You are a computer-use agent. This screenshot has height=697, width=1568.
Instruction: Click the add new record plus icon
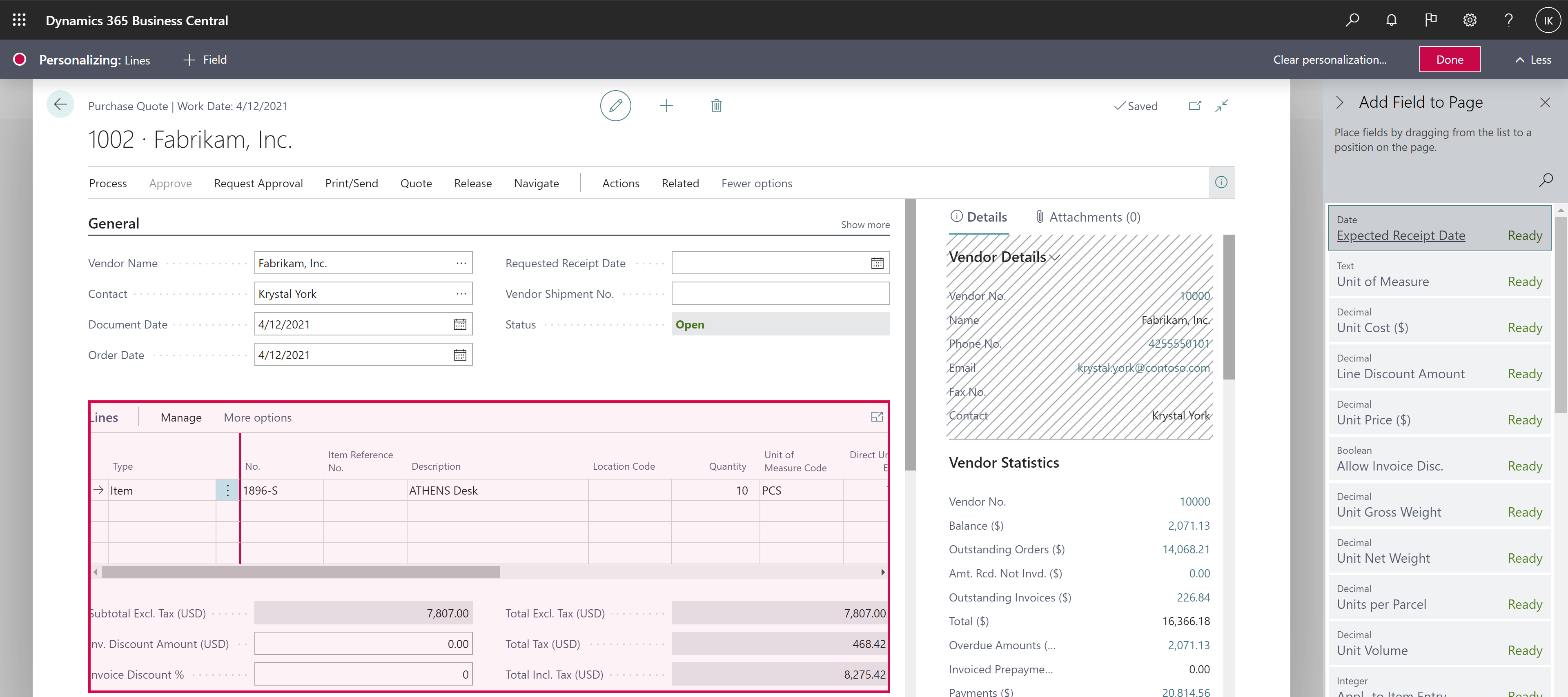(666, 105)
